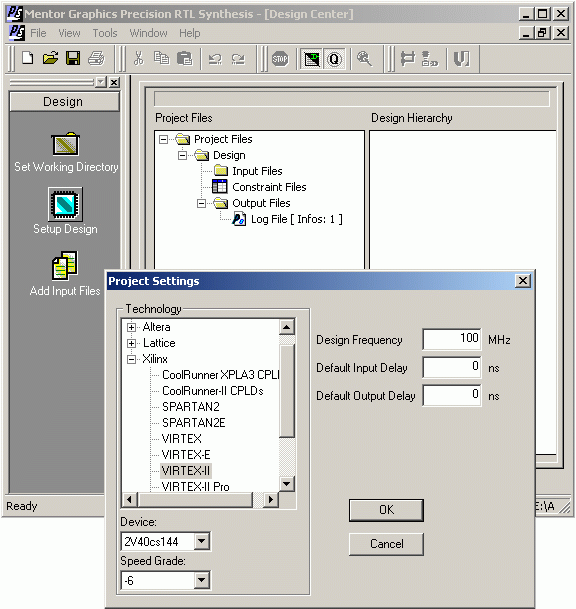
Task: Collapse the Design tree node
Action: pyautogui.click(x=183, y=155)
